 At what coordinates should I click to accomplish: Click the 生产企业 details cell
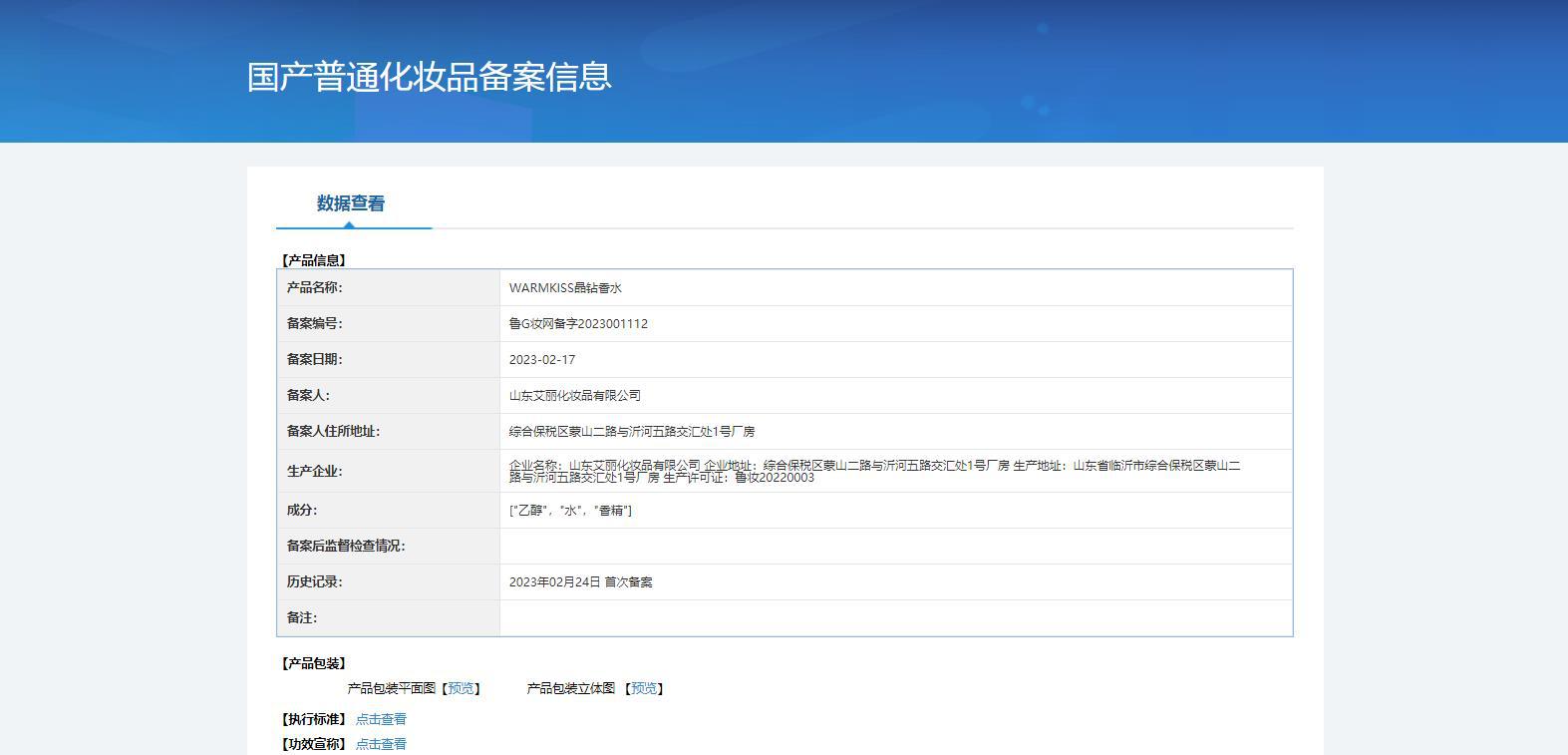click(x=896, y=471)
